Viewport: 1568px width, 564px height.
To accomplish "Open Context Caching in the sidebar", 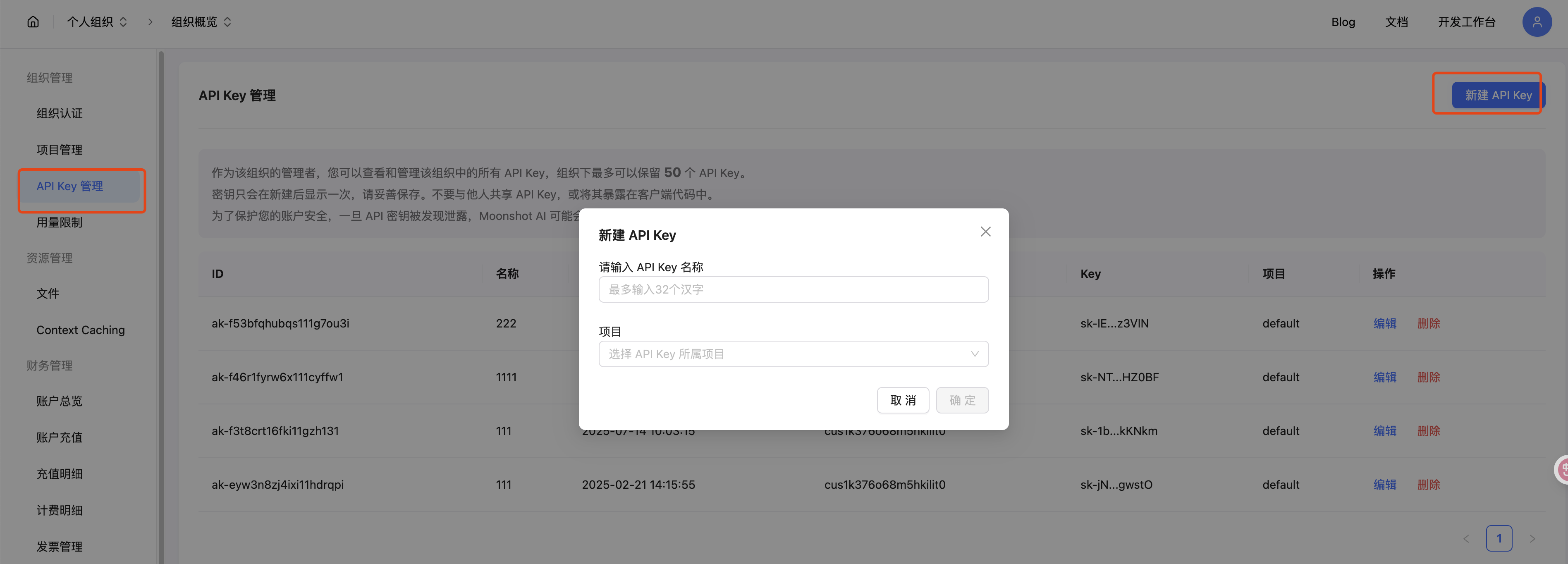I will 80,330.
